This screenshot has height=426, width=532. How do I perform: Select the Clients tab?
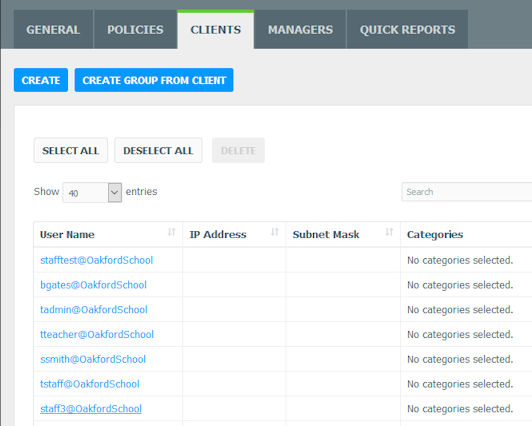tap(215, 30)
